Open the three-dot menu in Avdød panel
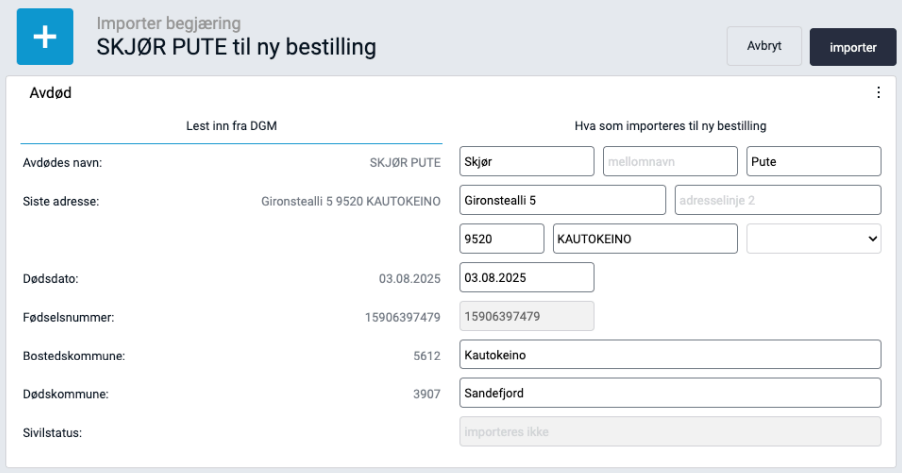 878,93
